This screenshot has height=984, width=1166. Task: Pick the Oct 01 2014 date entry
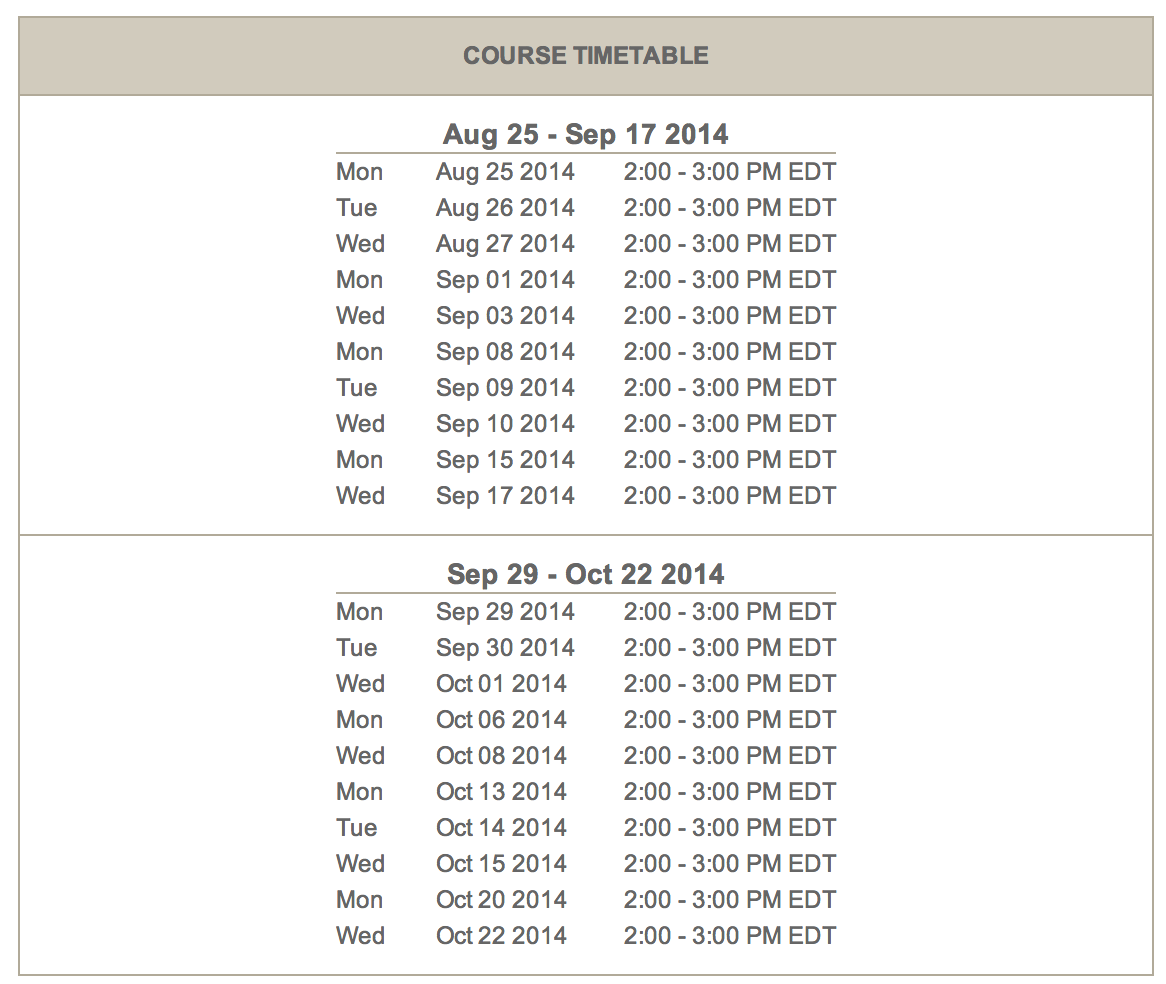click(x=501, y=684)
